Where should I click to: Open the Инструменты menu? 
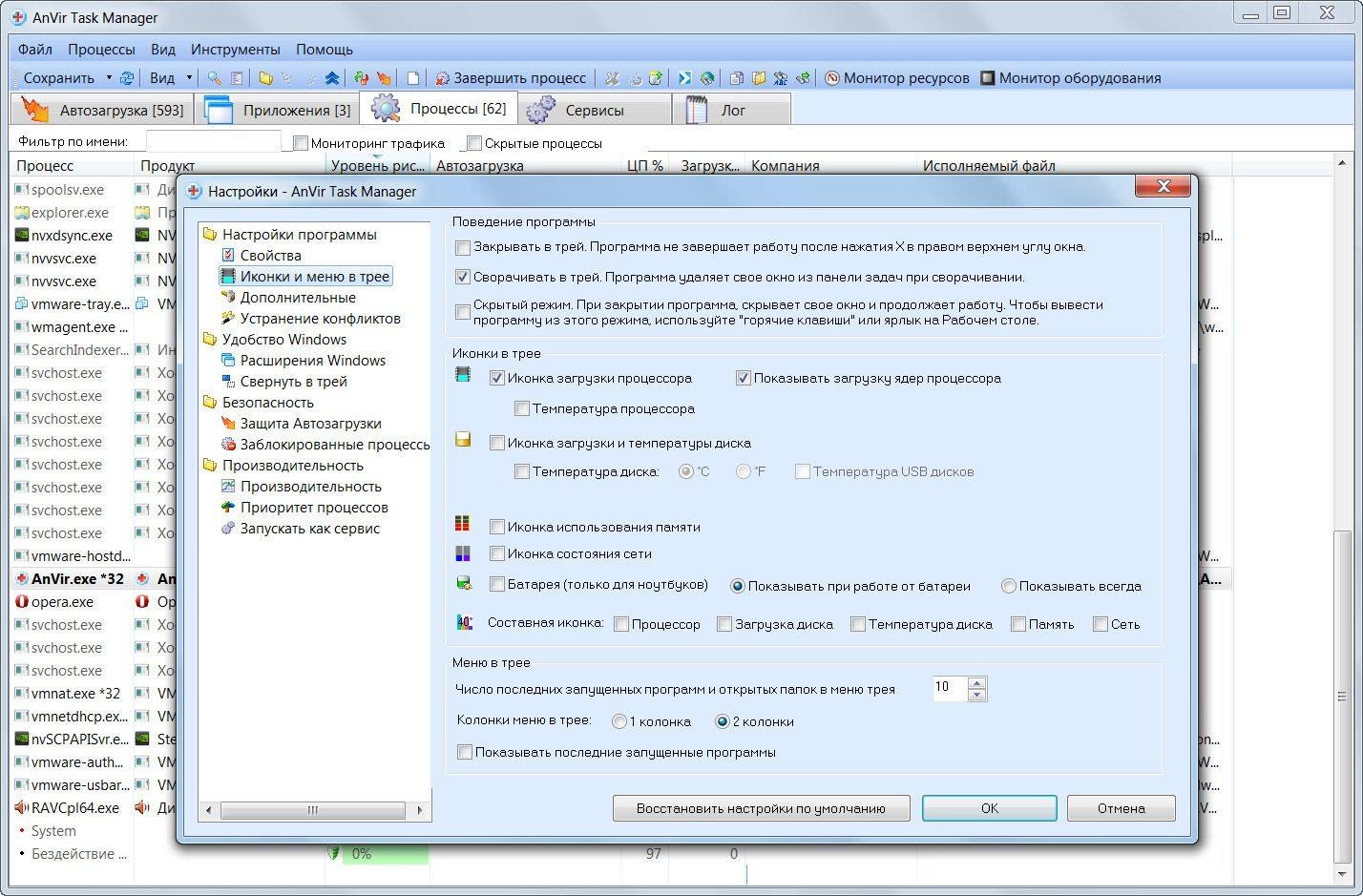click(235, 50)
